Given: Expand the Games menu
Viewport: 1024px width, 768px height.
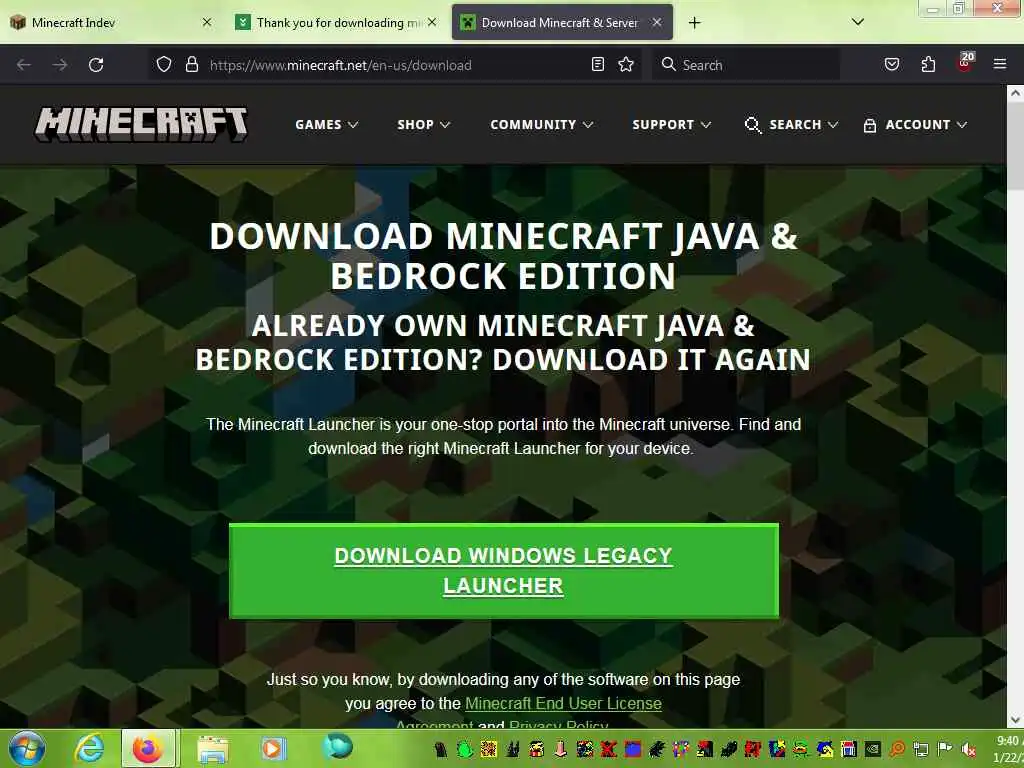Looking at the screenshot, I should point(327,125).
